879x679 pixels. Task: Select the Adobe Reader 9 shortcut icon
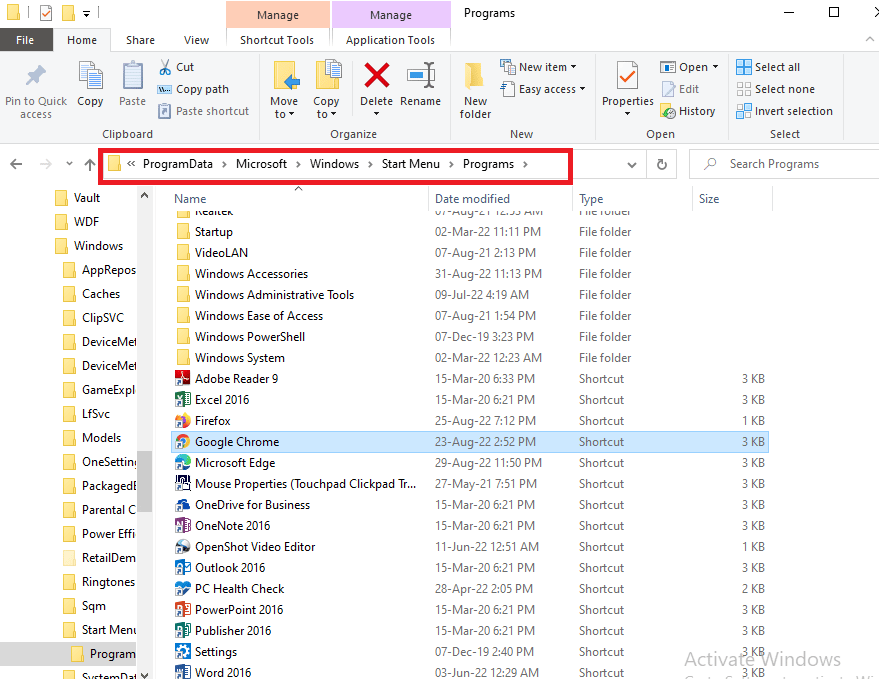click(182, 378)
